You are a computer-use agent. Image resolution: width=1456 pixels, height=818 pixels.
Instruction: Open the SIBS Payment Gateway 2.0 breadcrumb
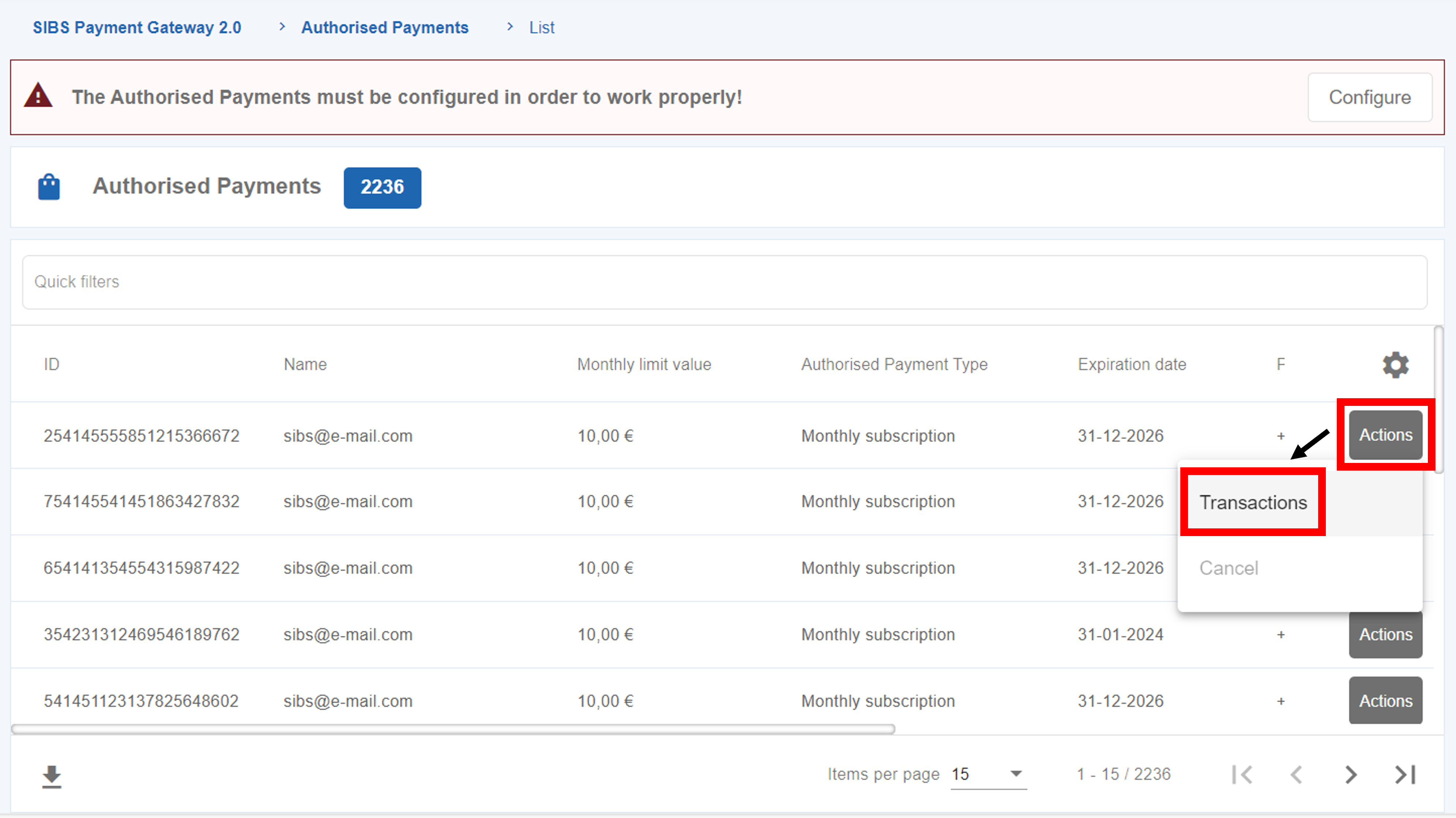coord(137,27)
